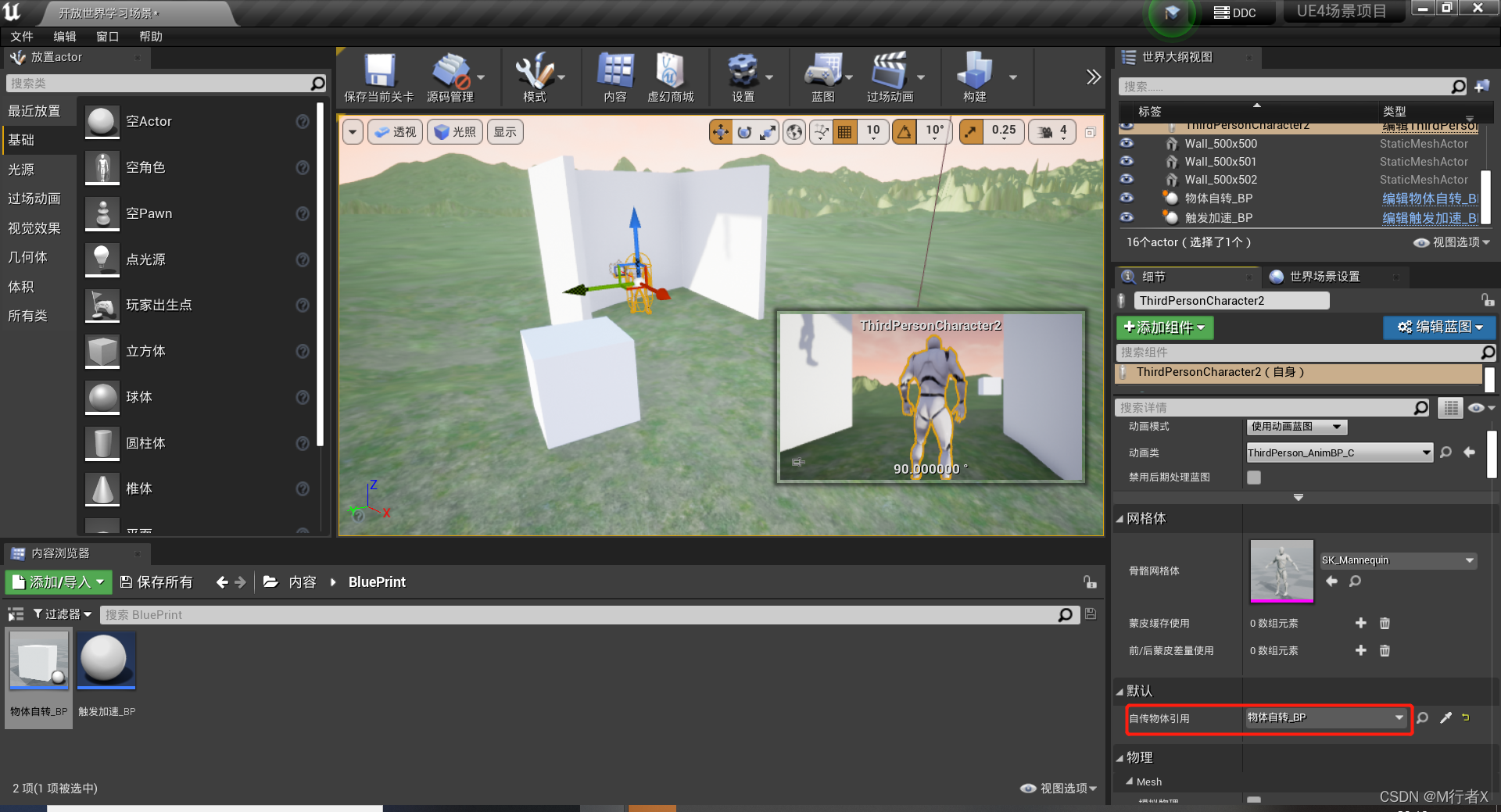1501x812 pixels.
Task: Select the translate gizmo tool in viewport
Action: pos(720,132)
